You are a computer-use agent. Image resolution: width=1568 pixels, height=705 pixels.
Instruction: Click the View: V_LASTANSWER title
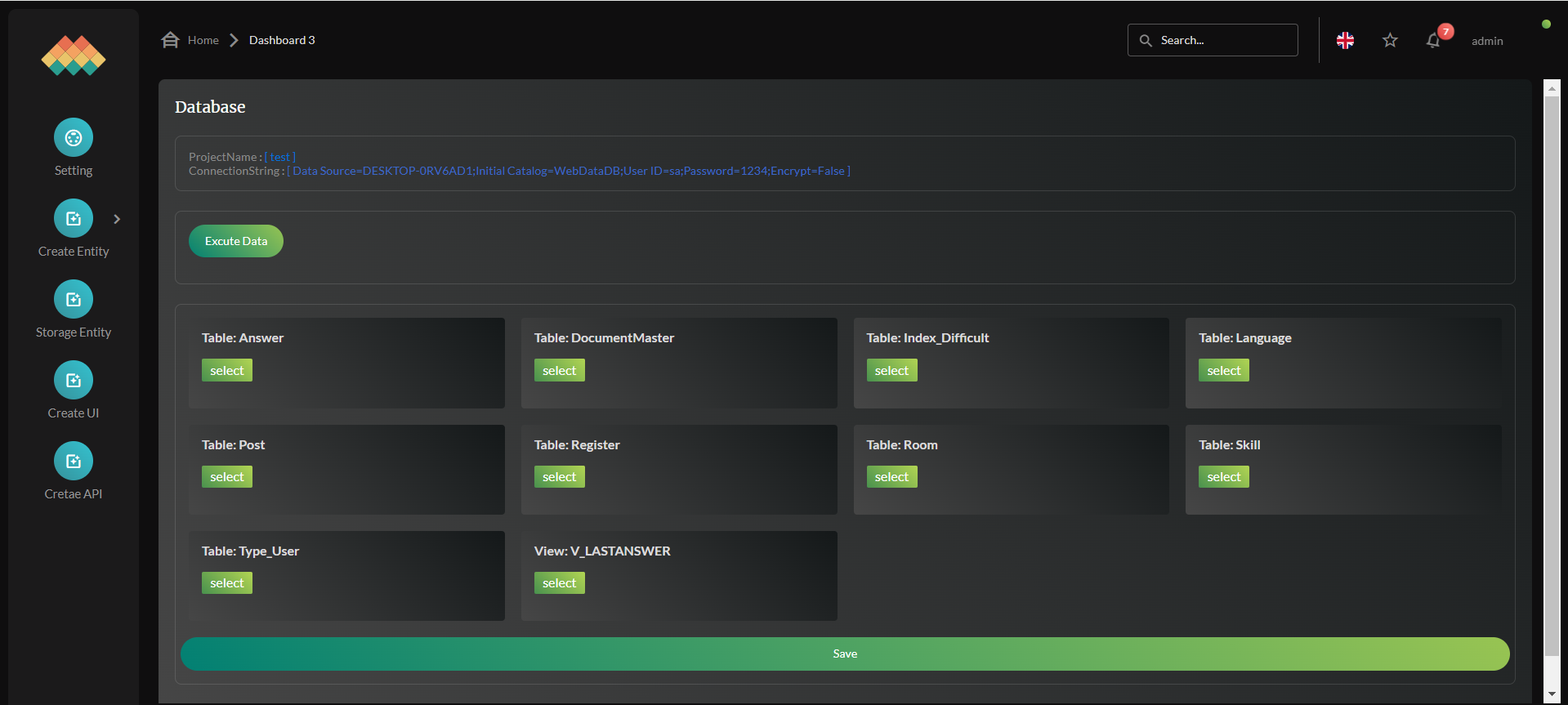pos(602,551)
